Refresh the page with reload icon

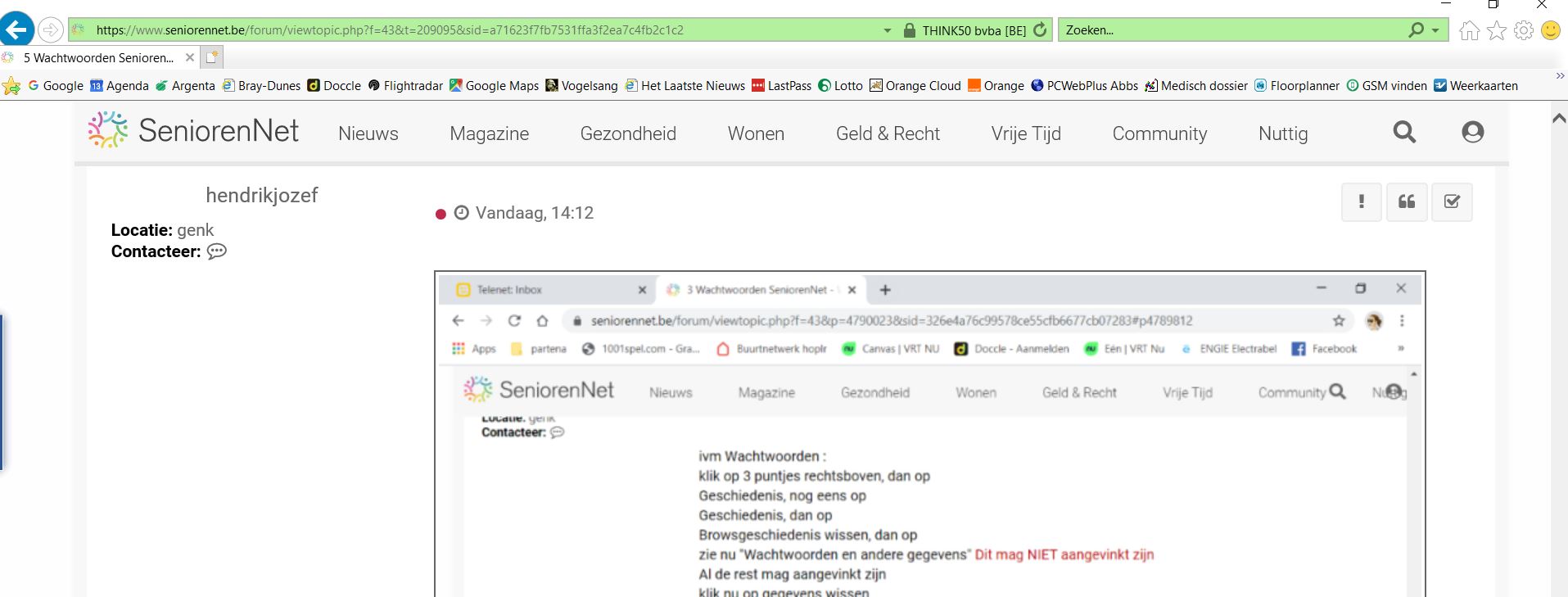1040,30
